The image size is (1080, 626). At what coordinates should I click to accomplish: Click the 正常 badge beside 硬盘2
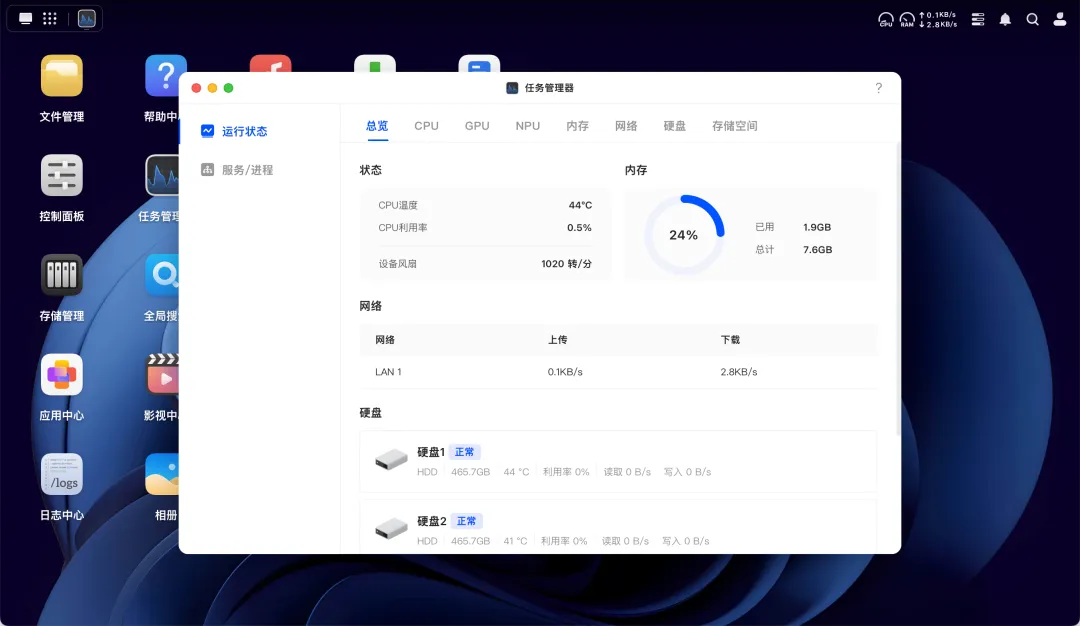466,521
